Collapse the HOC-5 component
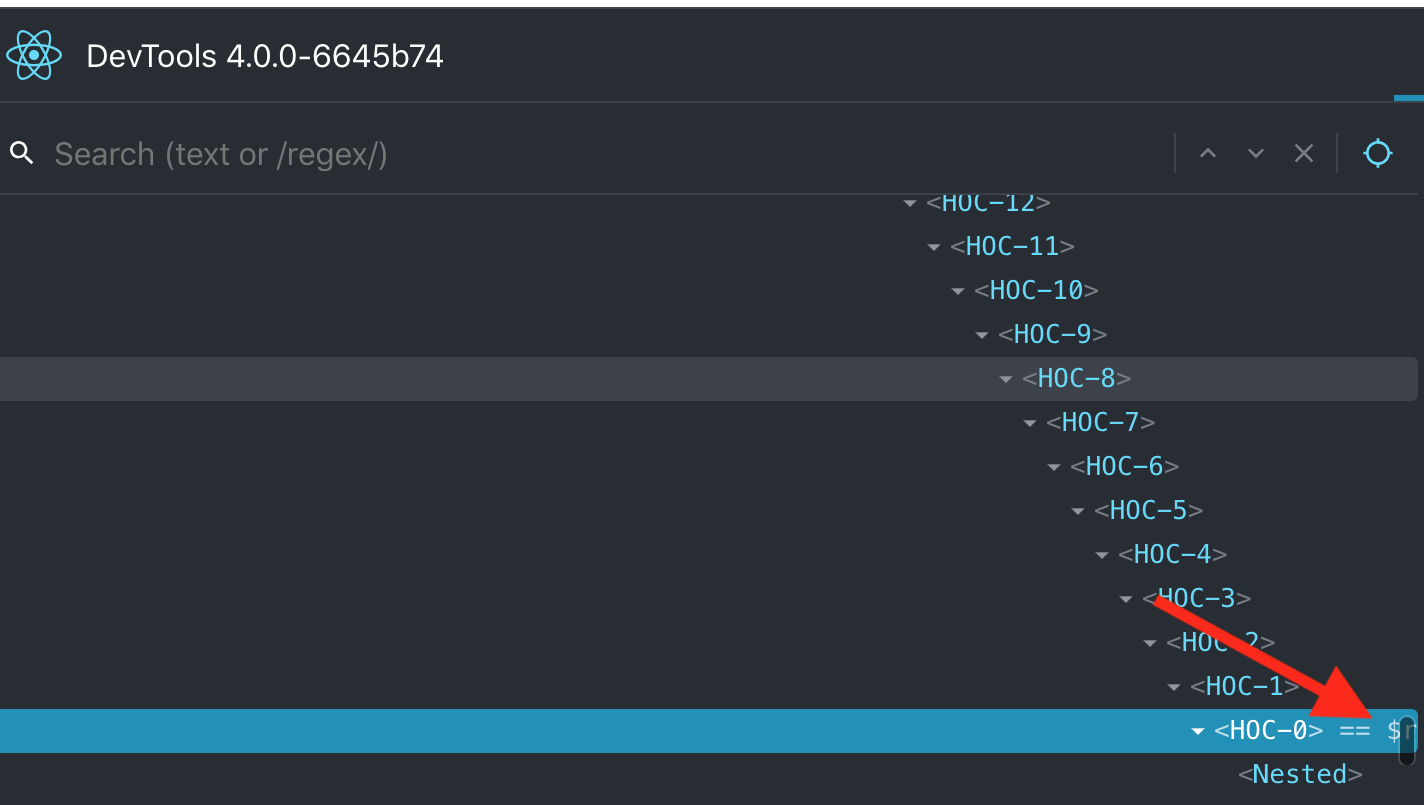Image resolution: width=1424 pixels, height=805 pixels. coord(1078,510)
